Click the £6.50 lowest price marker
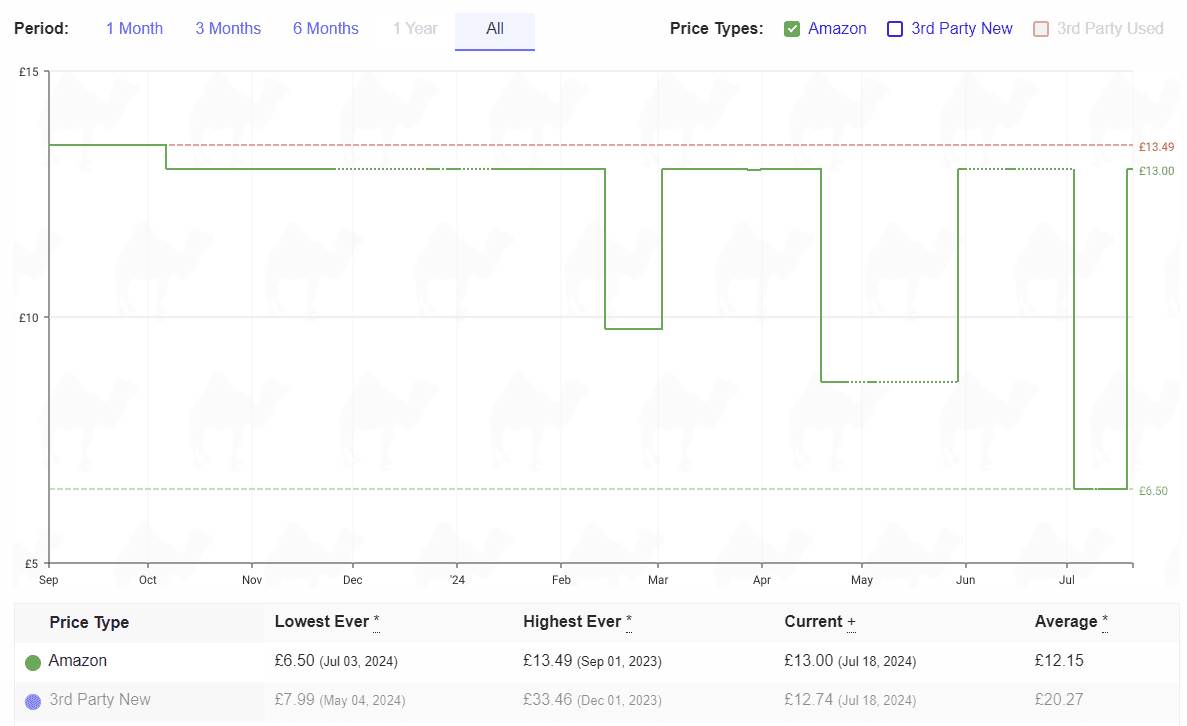The width and height of the screenshot is (1187, 726). point(1153,491)
